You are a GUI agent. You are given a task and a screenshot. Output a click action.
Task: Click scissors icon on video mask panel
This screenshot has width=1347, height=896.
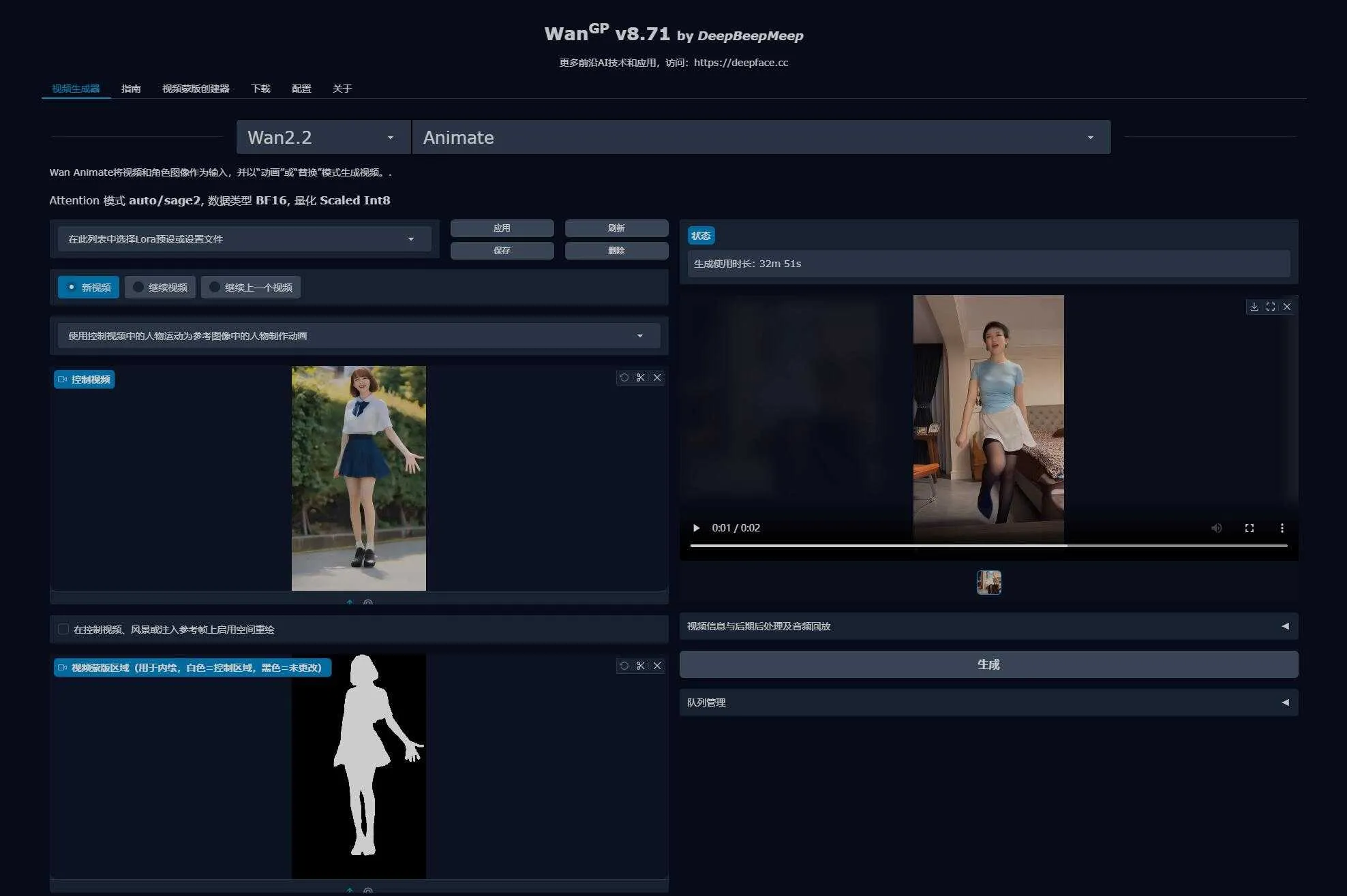pos(640,666)
